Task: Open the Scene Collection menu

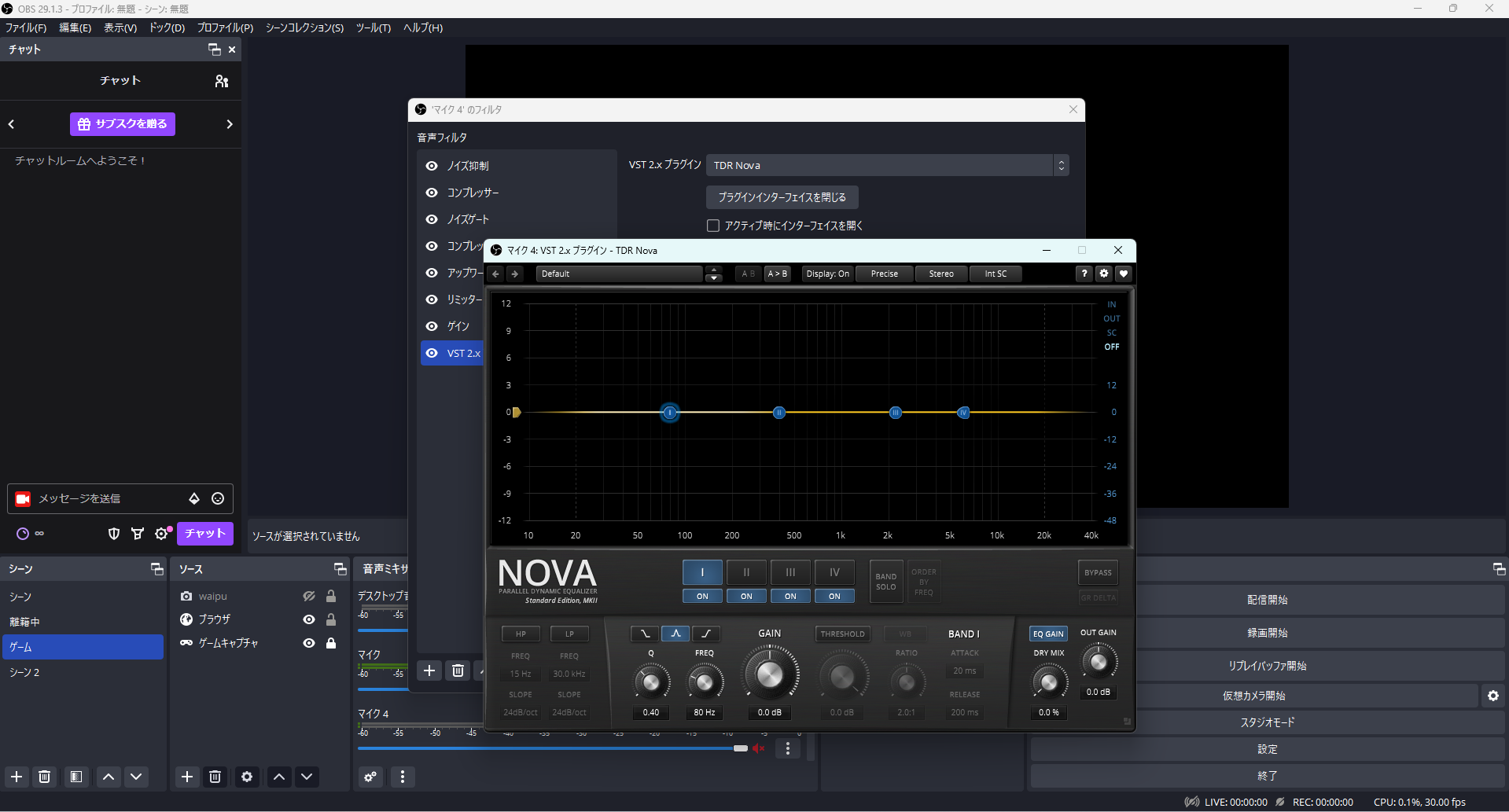Action: [304, 28]
